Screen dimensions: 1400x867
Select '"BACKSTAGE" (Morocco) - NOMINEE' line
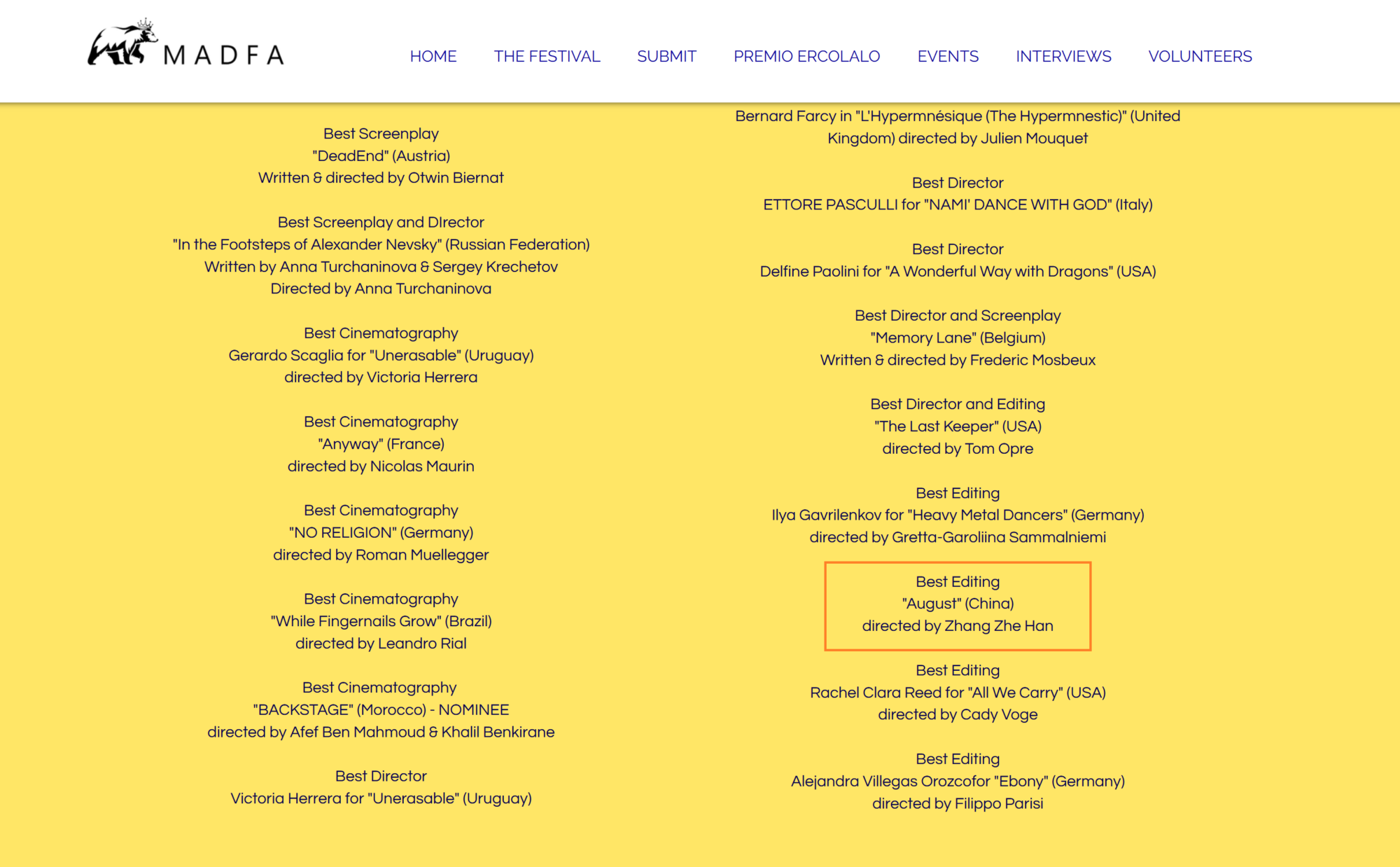381,709
